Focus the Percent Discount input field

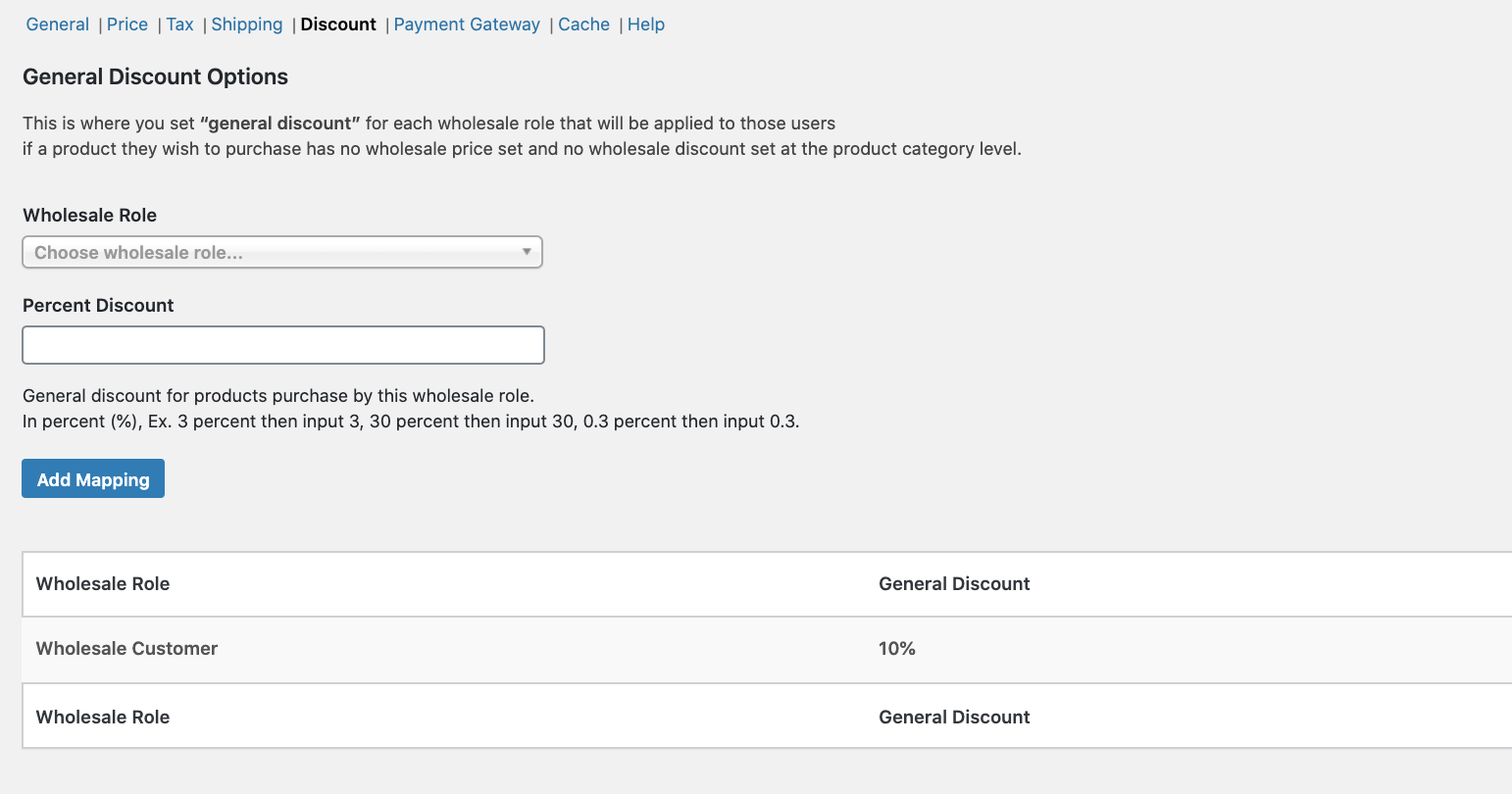tap(282, 345)
